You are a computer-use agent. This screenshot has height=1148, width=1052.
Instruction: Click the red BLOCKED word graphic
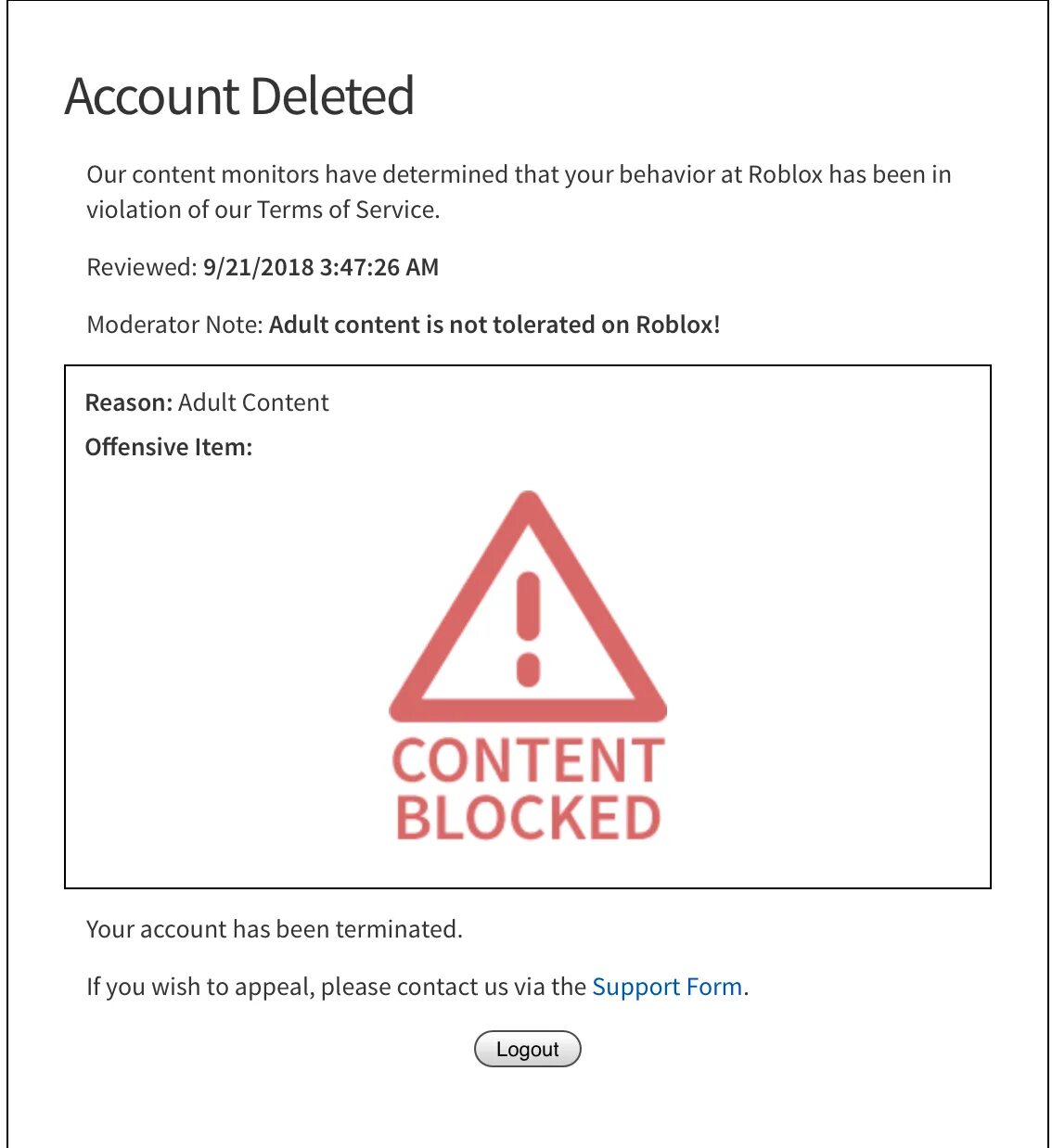(x=528, y=817)
